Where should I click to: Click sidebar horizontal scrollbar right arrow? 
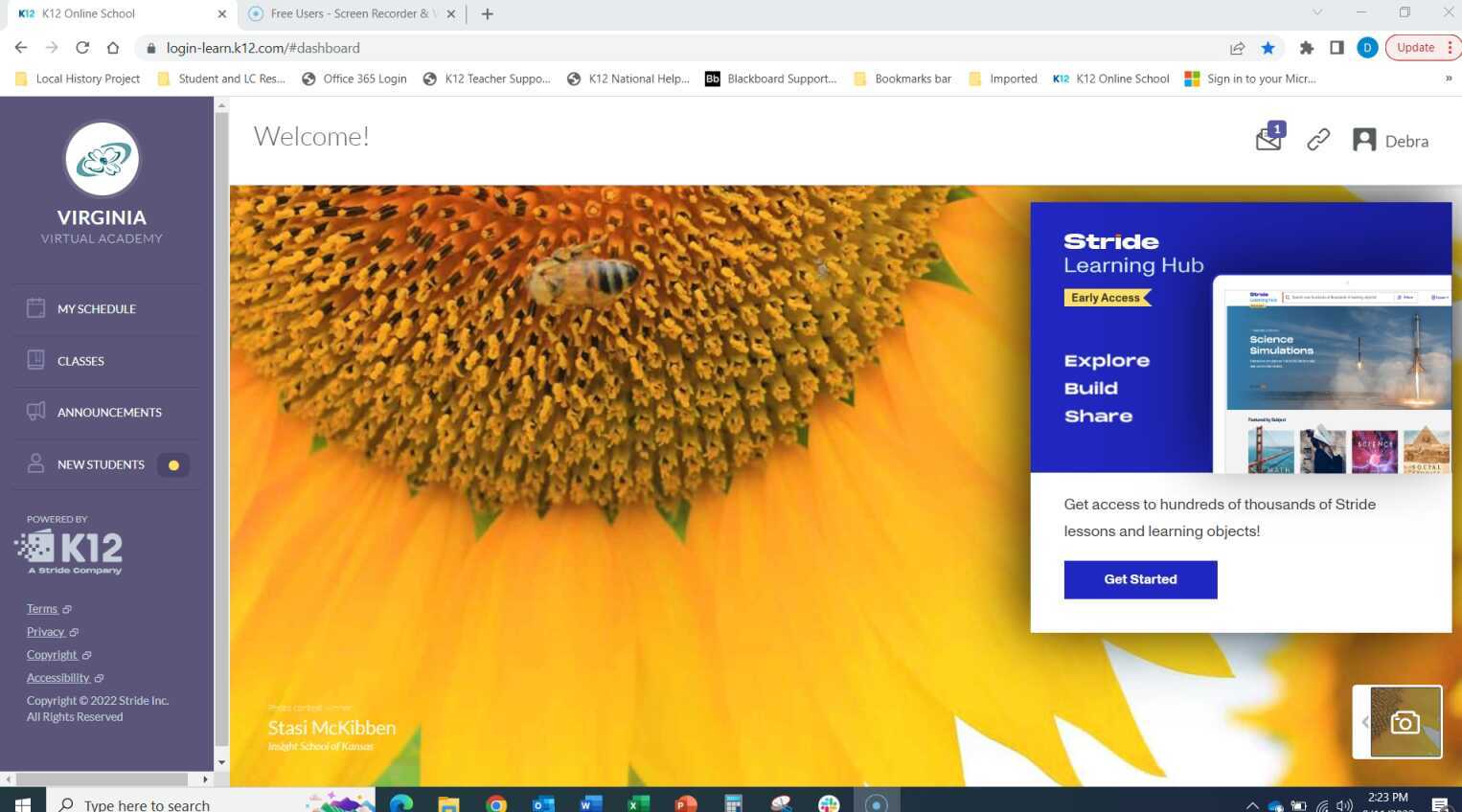coord(205,779)
